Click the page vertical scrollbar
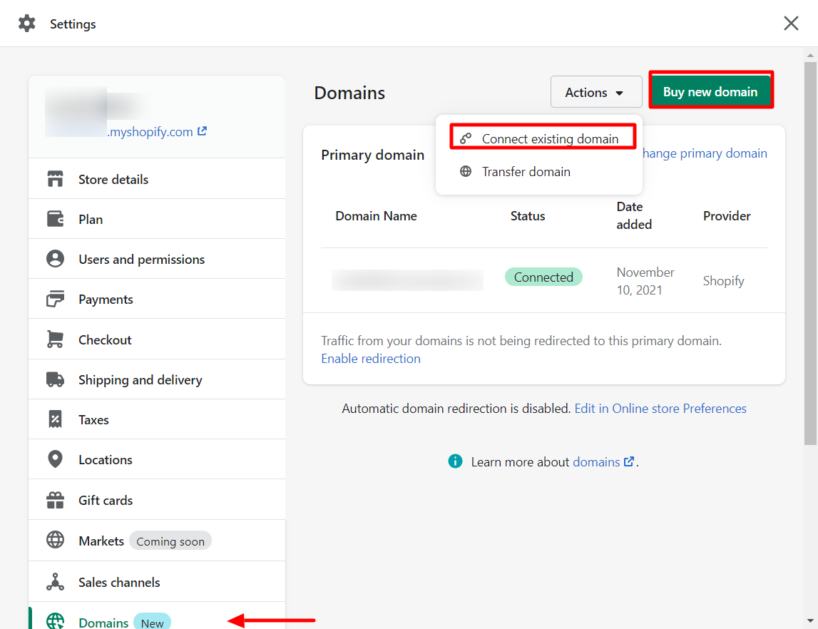 pos(810,250)
